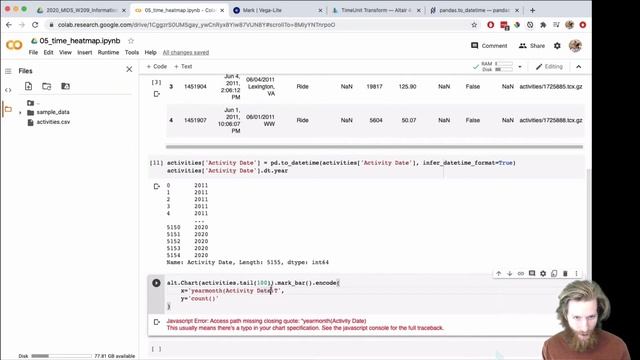Click the pd.to_datetime code cell

tap(367, 167)
